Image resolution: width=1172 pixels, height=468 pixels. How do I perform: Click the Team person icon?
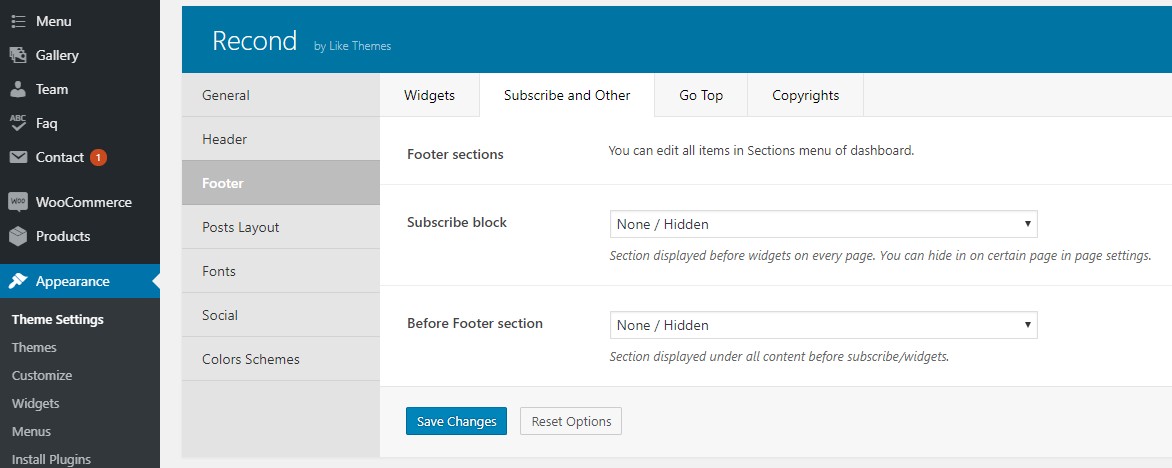point(18,90)
